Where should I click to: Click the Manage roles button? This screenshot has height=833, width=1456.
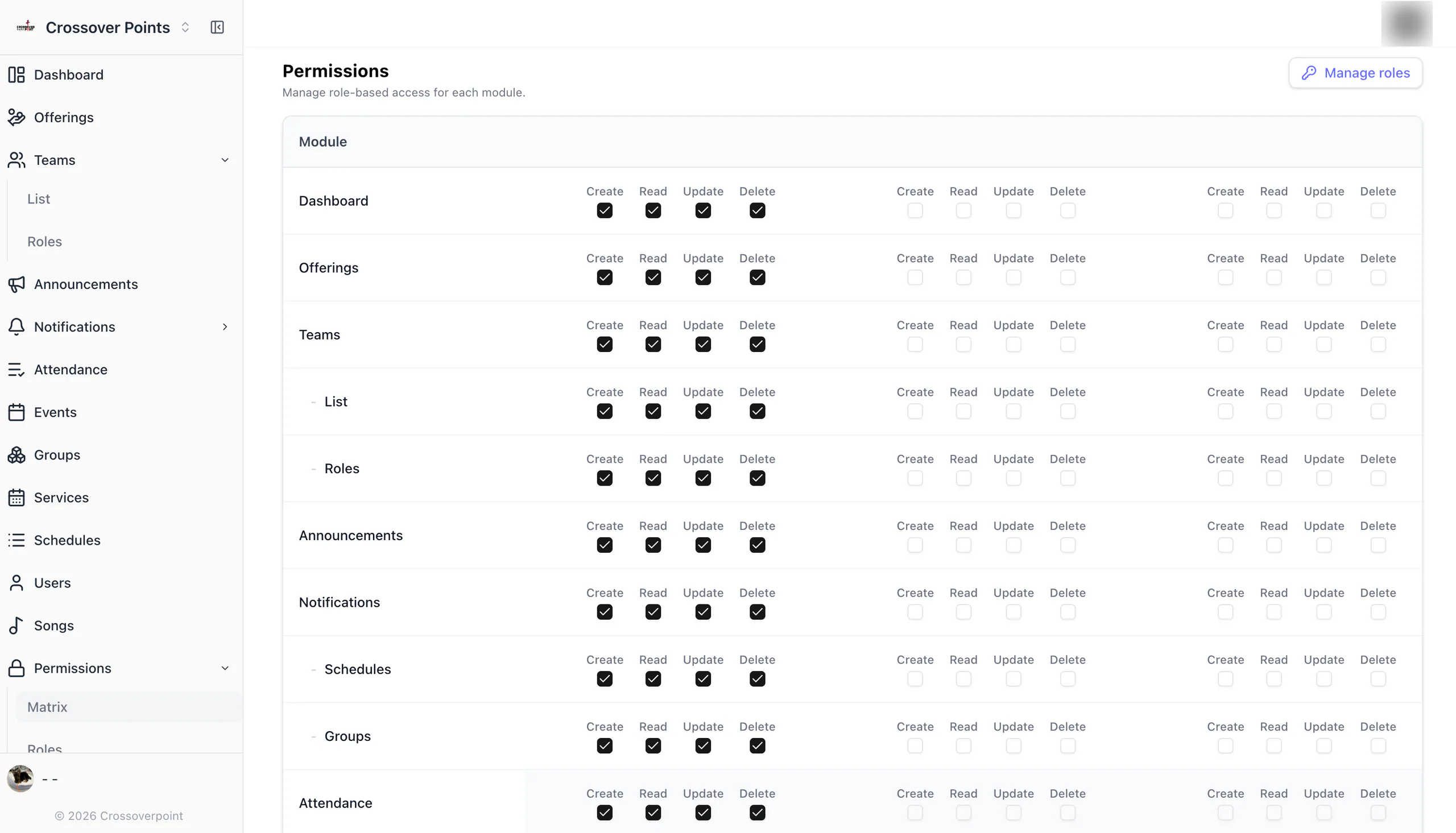coord(1355,73)
